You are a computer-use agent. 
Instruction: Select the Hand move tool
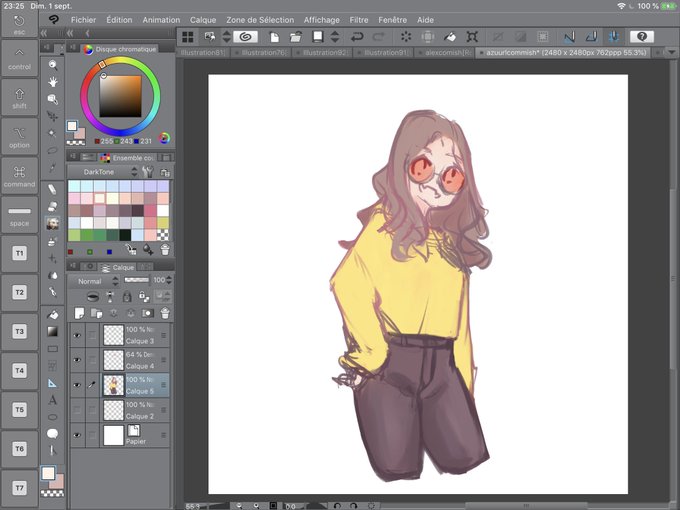(52, 82)
